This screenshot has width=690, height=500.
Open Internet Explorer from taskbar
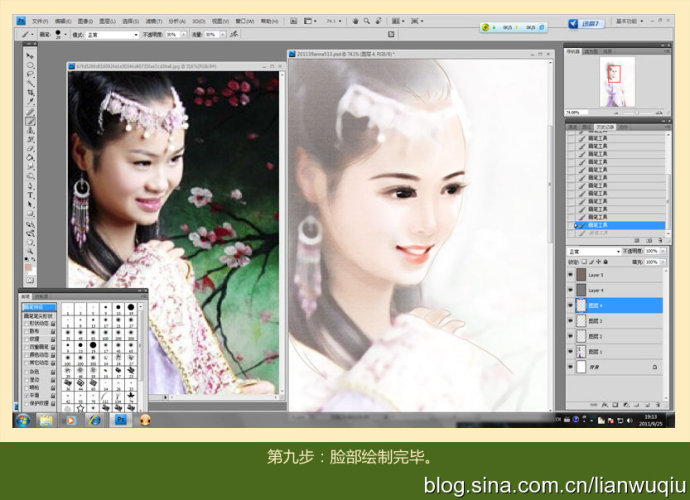click(95, 420)
